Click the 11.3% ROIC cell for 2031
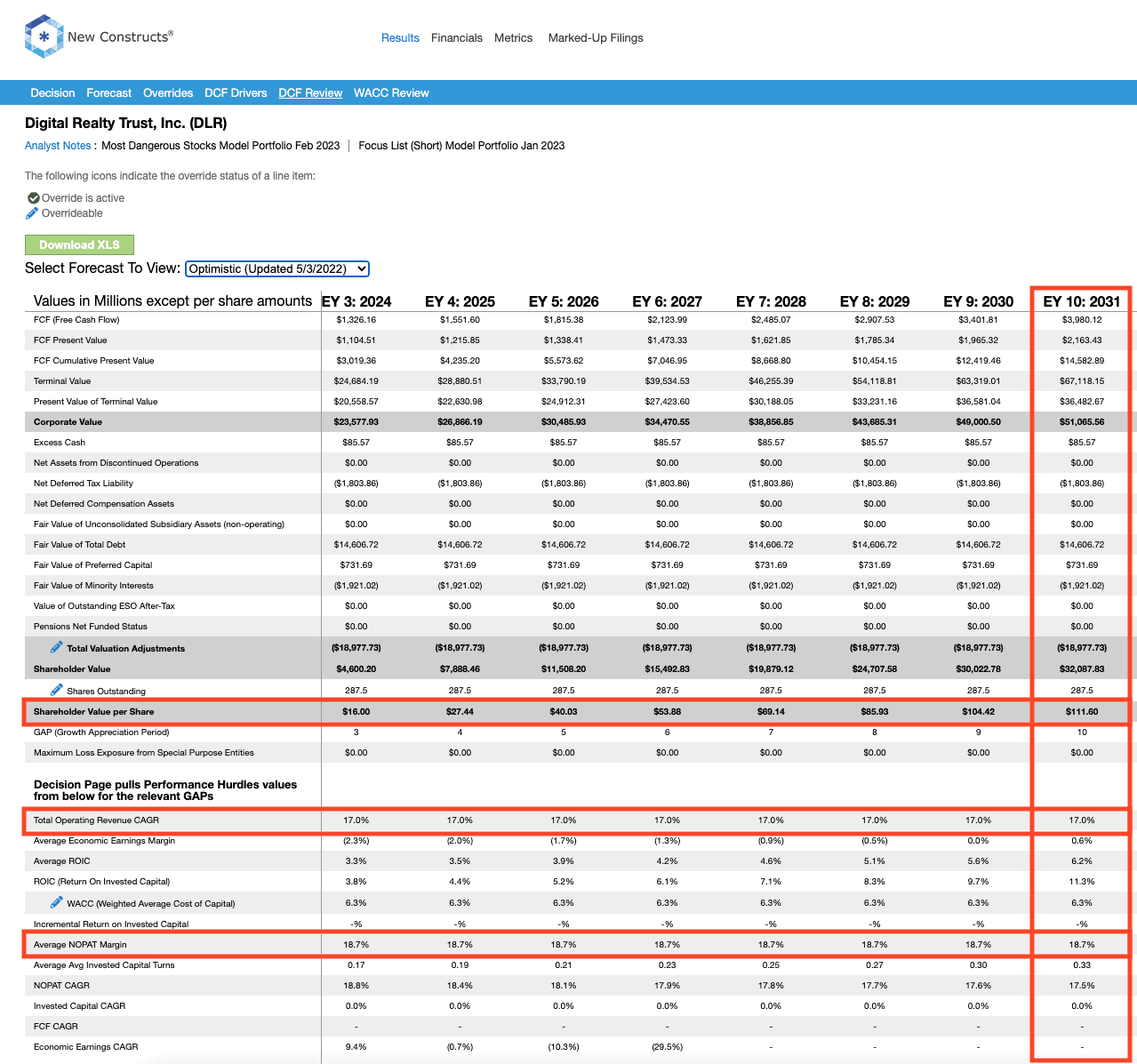1137x1064 pixels. (1082, 882)
